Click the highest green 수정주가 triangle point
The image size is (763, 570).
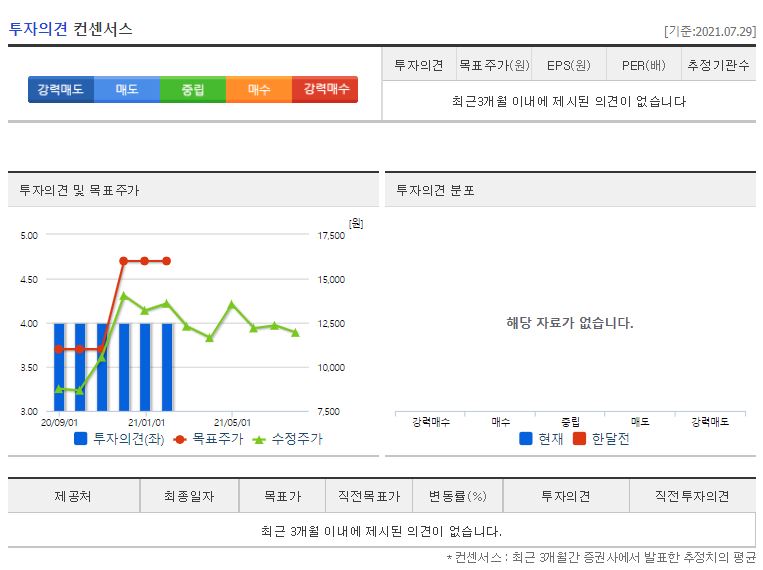pos(124,295)
